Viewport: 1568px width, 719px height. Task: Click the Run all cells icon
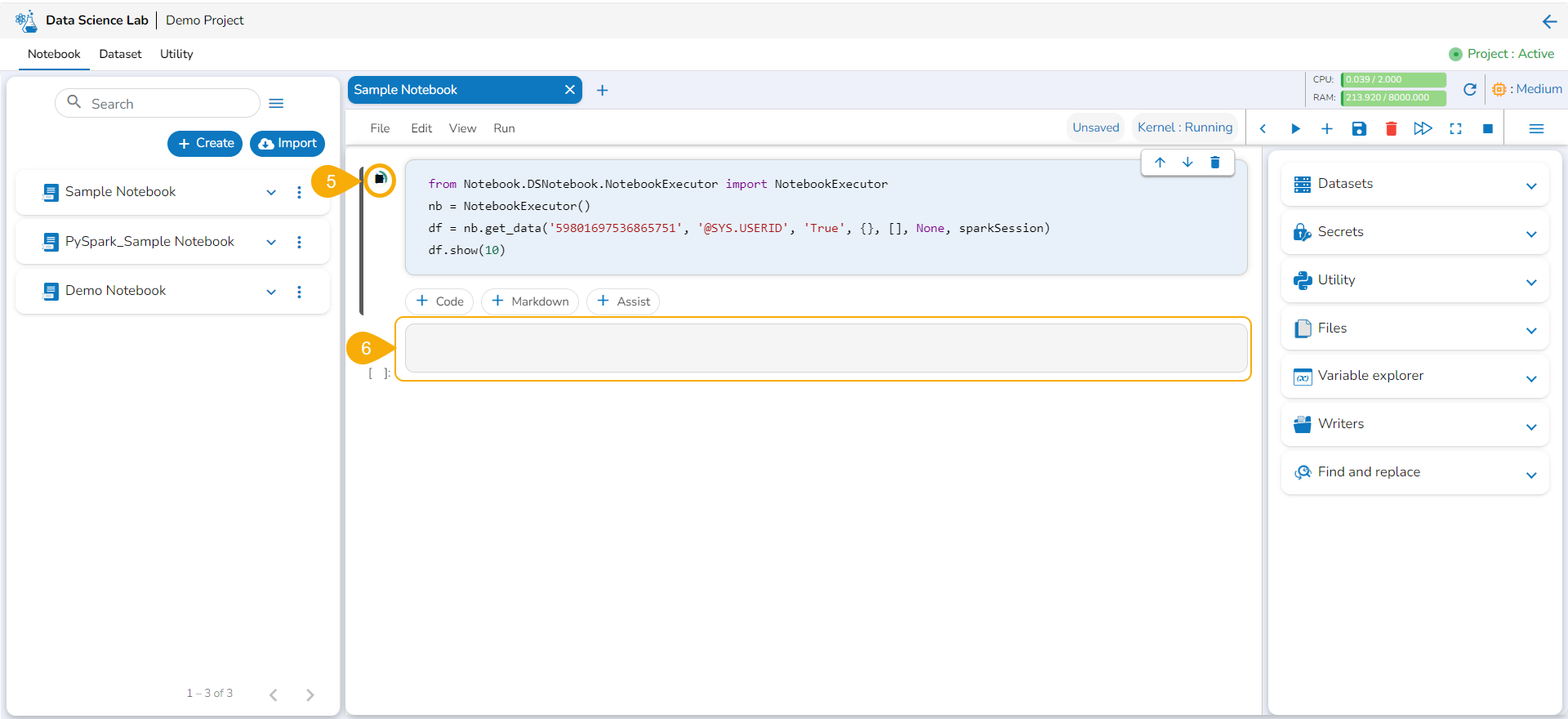click(x=1423, y=129)
